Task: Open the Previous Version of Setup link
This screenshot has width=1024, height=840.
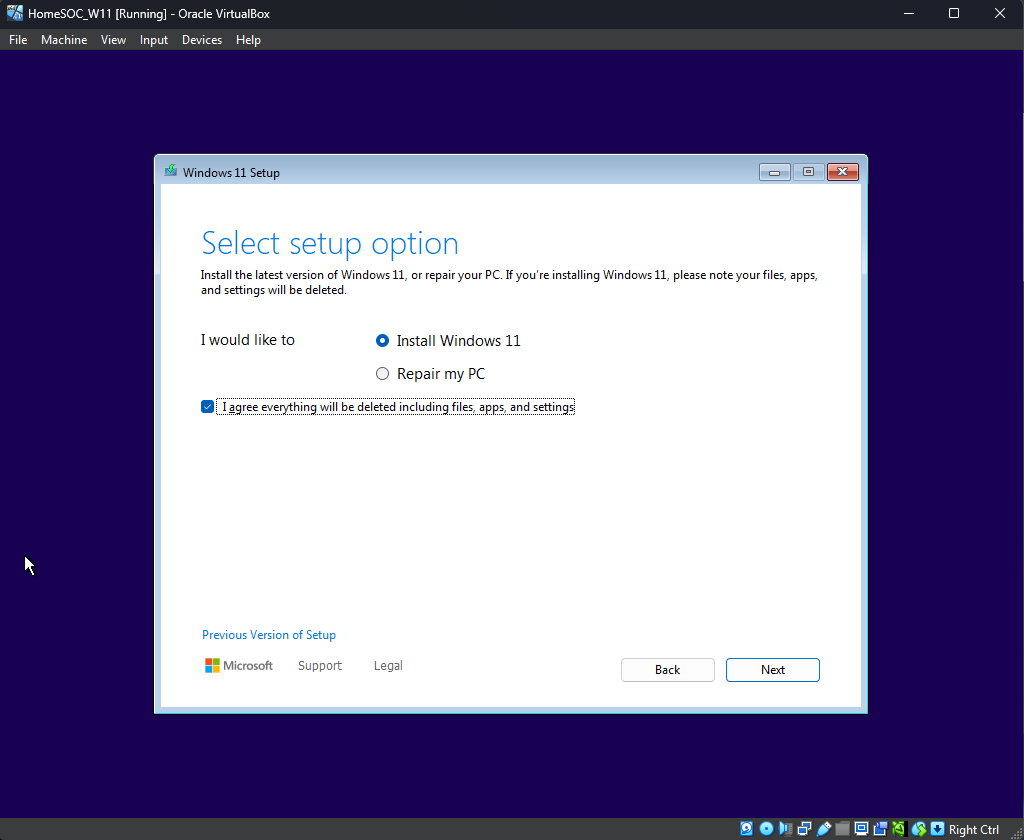Action: point(269,635)
